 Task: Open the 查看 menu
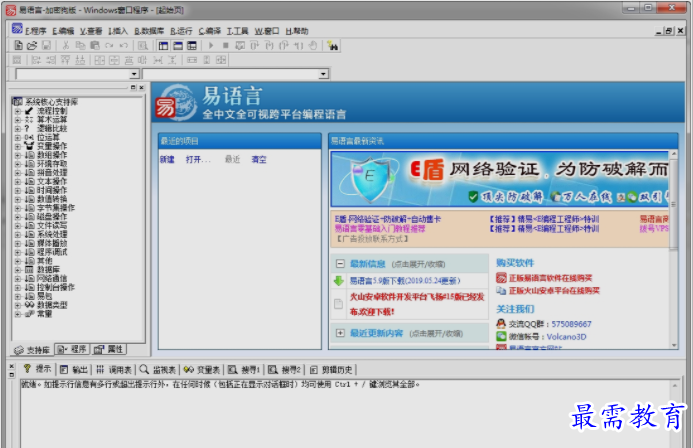pyautogui.click(x=91, y=31)
